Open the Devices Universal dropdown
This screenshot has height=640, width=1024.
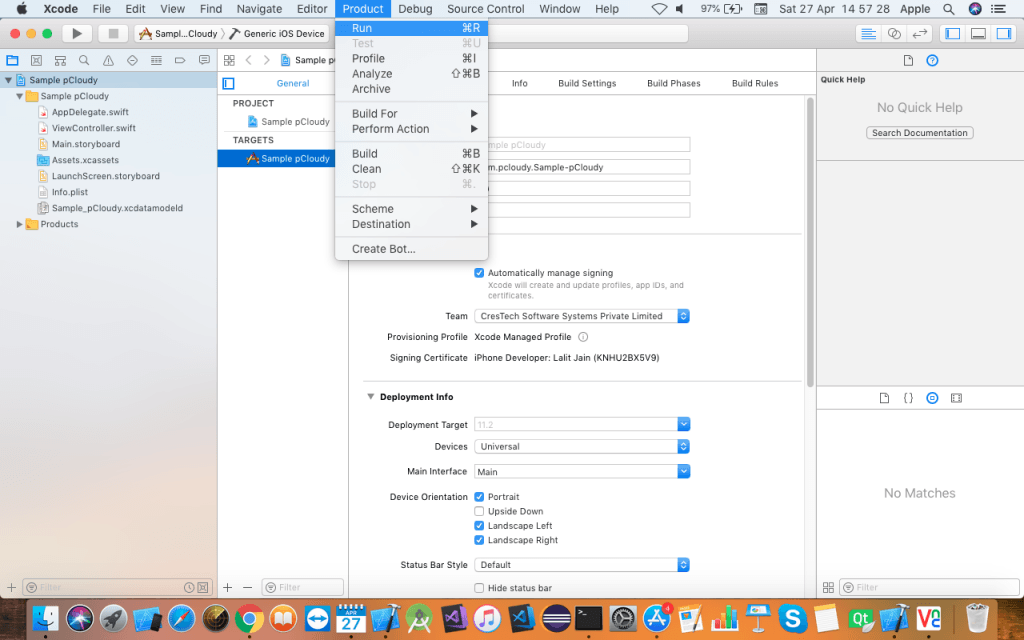582,447
